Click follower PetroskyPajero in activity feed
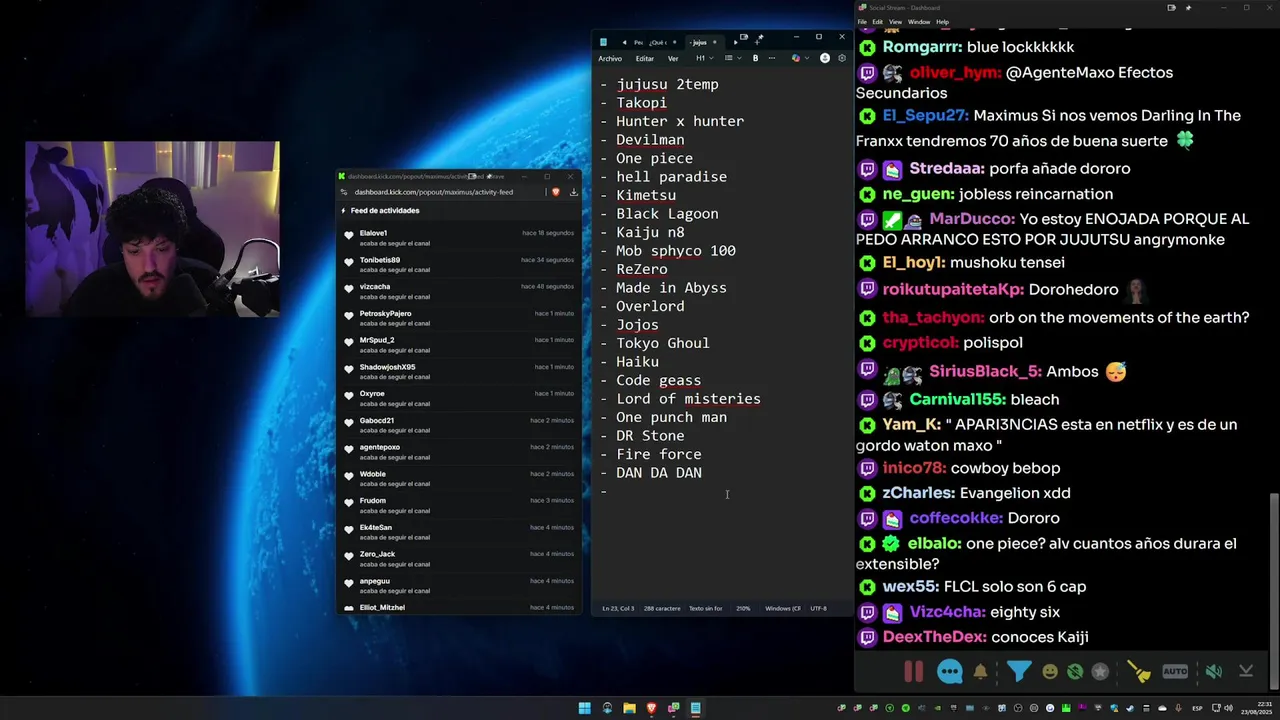Image resolution: width=1280 pixels, height=720 pixels. coord(385,313)
